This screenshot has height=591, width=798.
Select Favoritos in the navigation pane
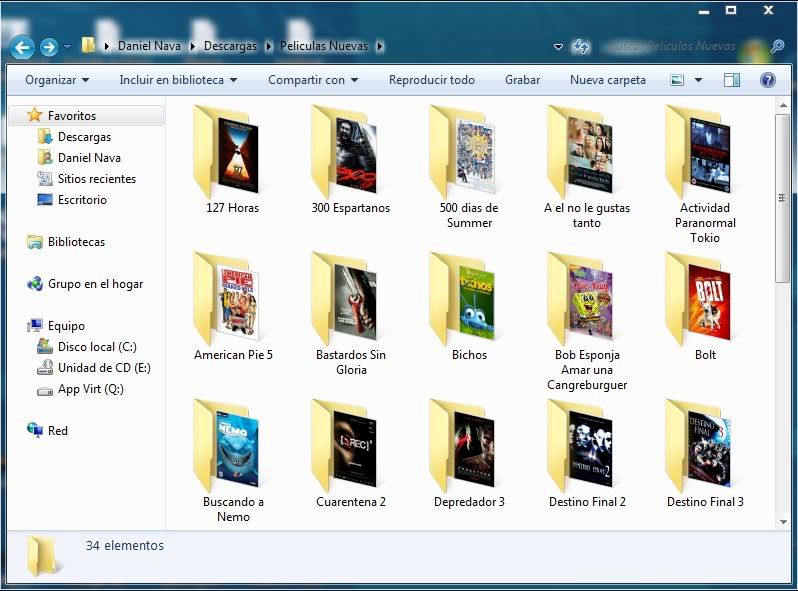coord(87,116)
